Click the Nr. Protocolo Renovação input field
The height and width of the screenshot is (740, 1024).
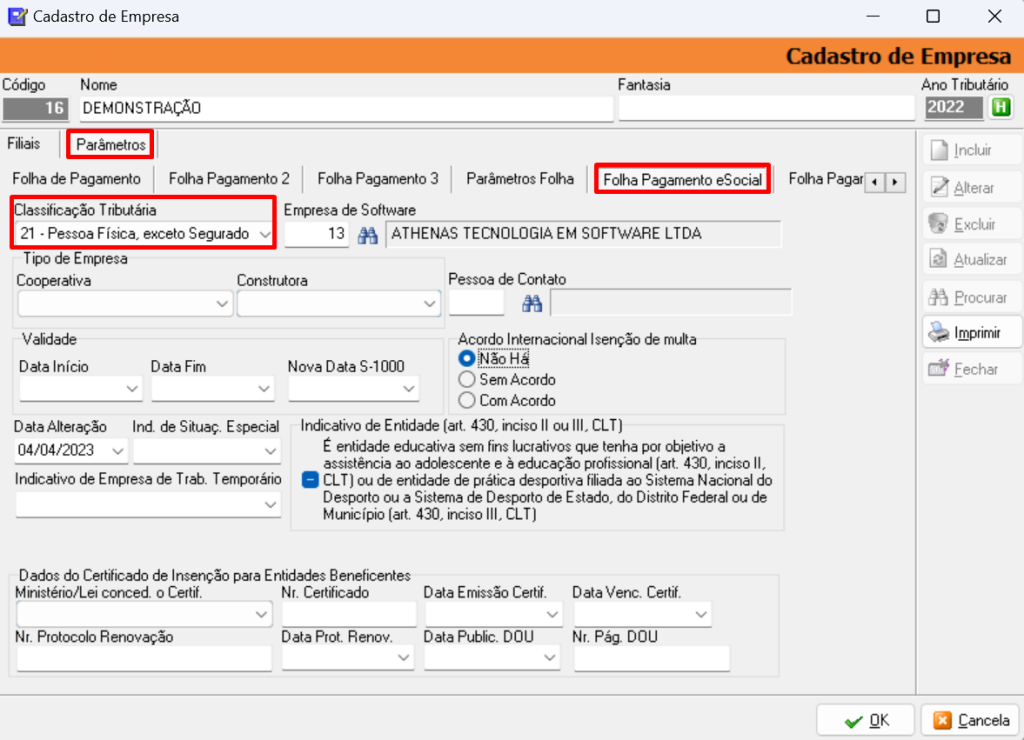(144, 658)
